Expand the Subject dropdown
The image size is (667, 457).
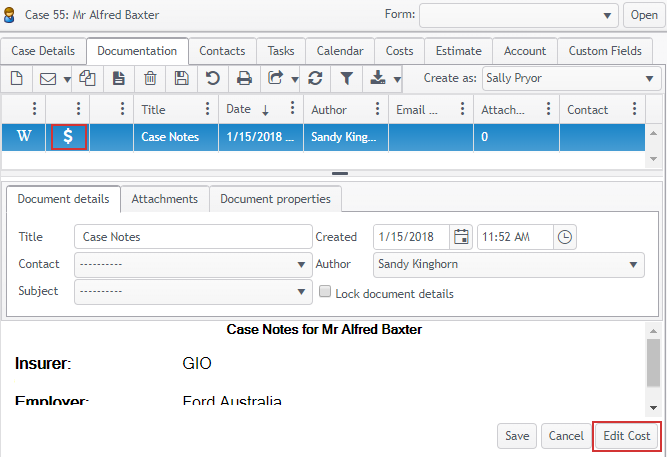[x=193, y=292]
